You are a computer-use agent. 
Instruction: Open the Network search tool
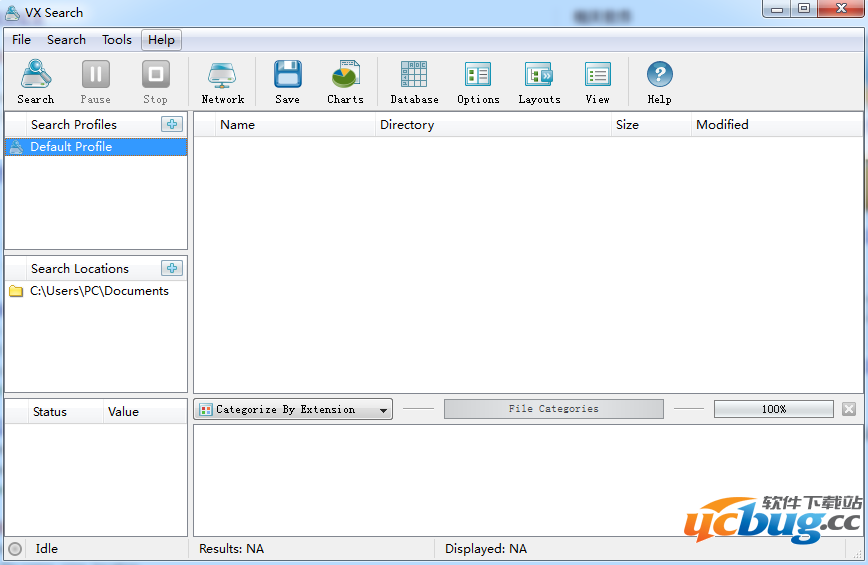point(223,82)
